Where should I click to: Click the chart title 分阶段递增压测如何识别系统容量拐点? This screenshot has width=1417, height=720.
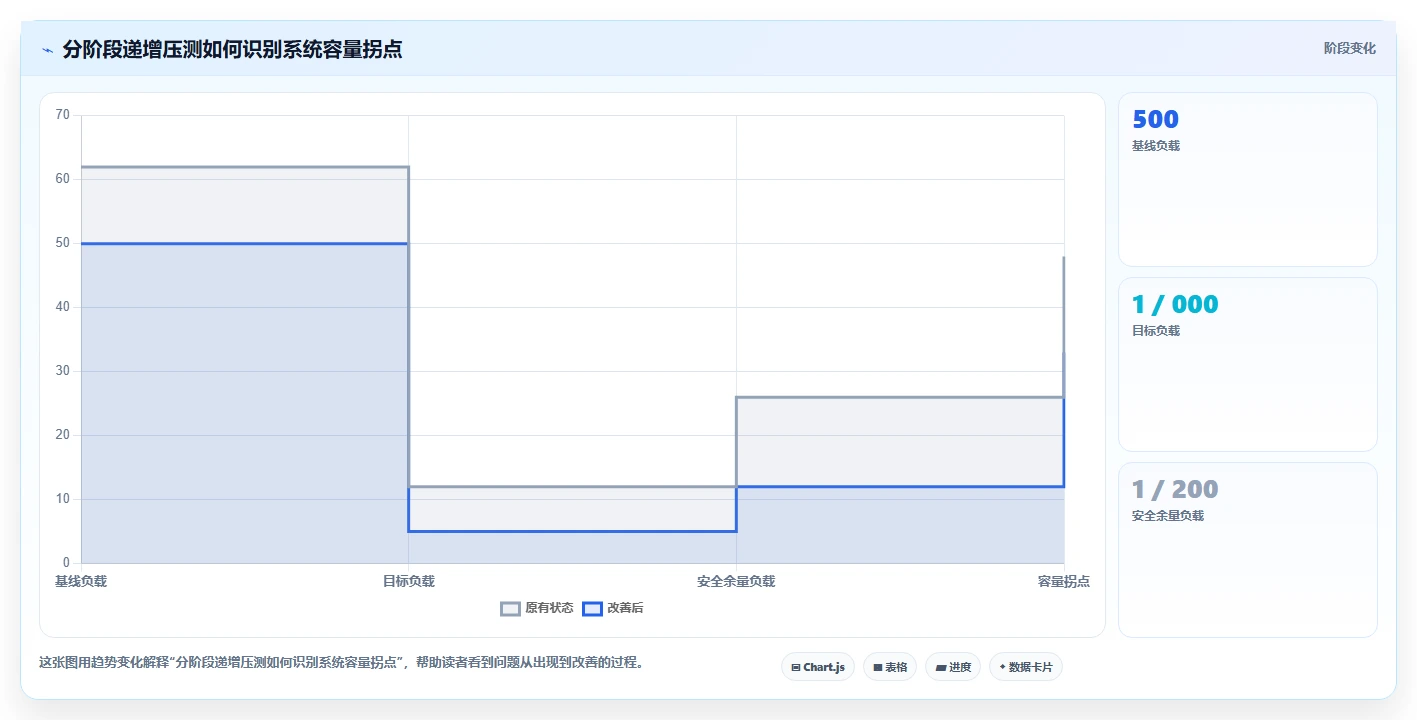232,50
